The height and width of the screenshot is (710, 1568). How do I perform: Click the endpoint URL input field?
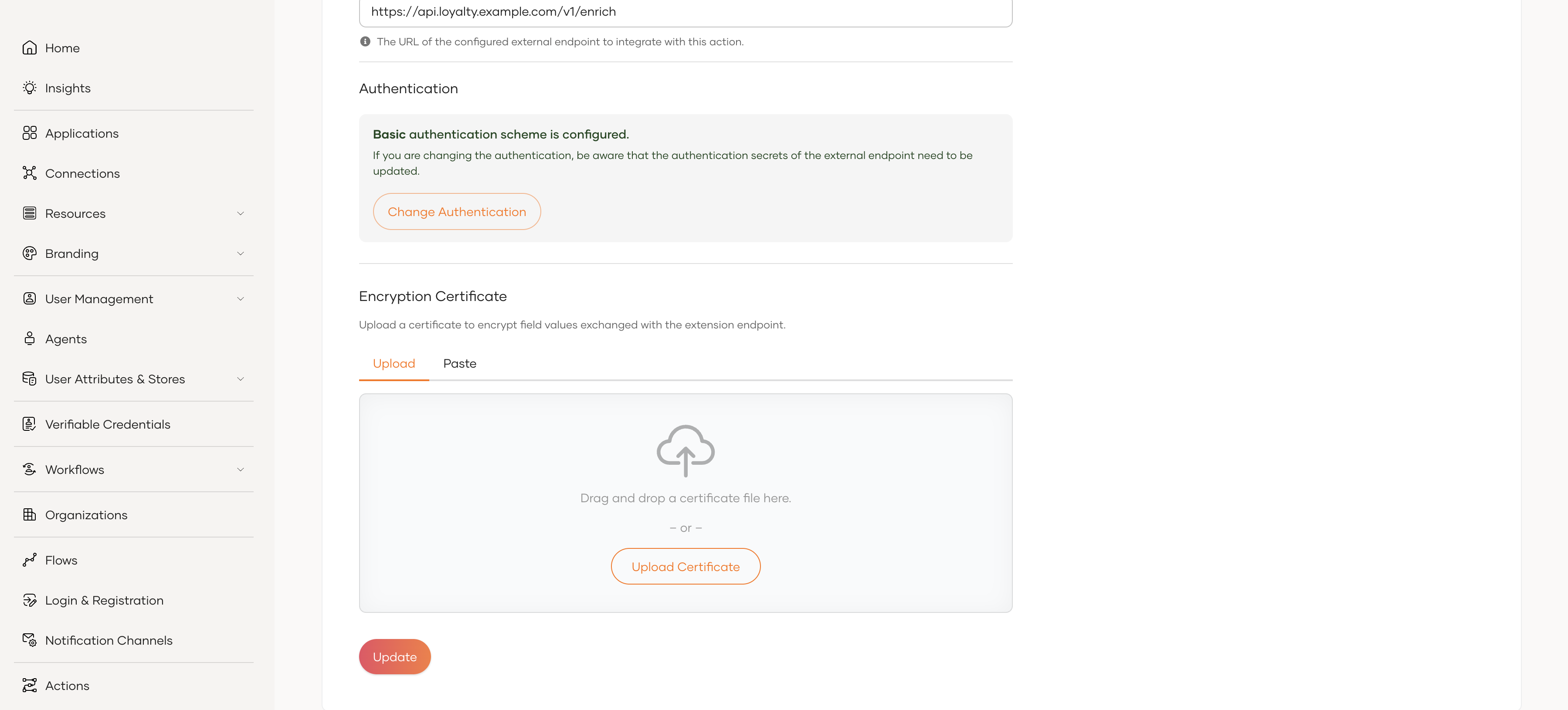[686, 12]
